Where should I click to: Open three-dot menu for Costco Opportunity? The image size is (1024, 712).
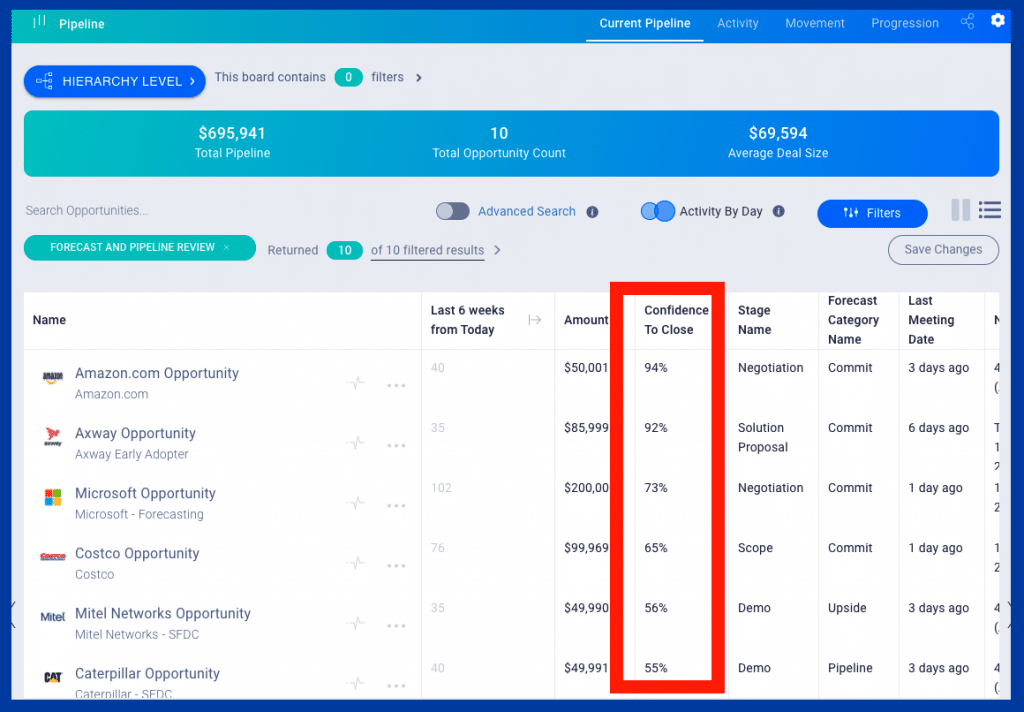[396, 566]
